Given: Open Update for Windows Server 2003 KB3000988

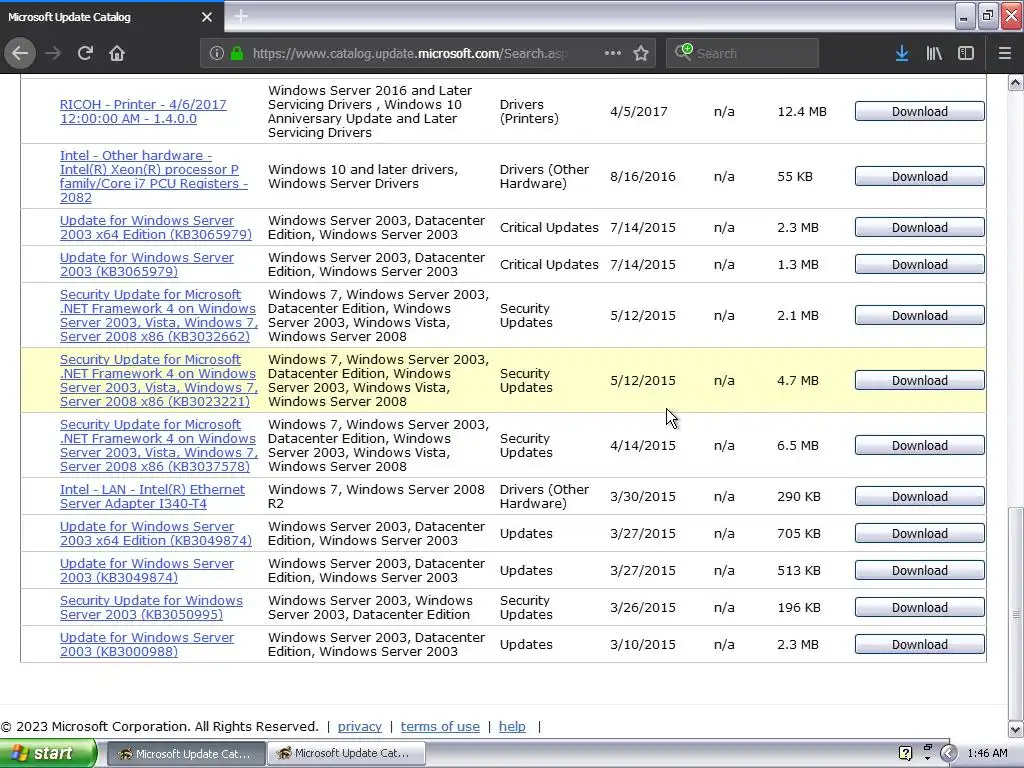Looking at the screenshot, I should 146,645.
